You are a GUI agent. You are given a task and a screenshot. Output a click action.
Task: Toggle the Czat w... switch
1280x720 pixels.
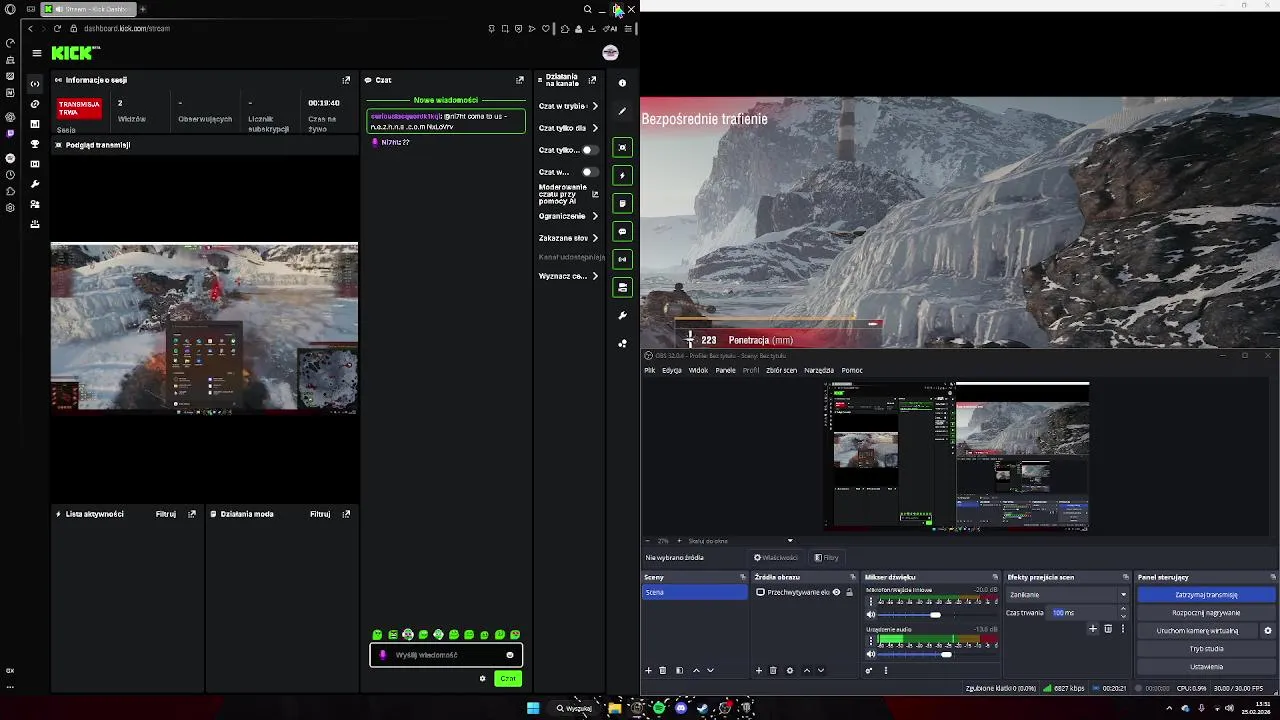[589, 172]
